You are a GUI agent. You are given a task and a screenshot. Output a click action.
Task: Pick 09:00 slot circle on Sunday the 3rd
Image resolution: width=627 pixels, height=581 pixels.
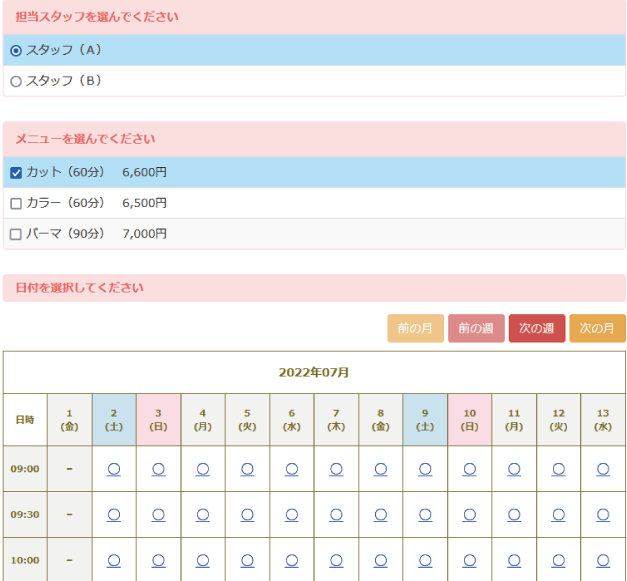(x=158, y=468)
